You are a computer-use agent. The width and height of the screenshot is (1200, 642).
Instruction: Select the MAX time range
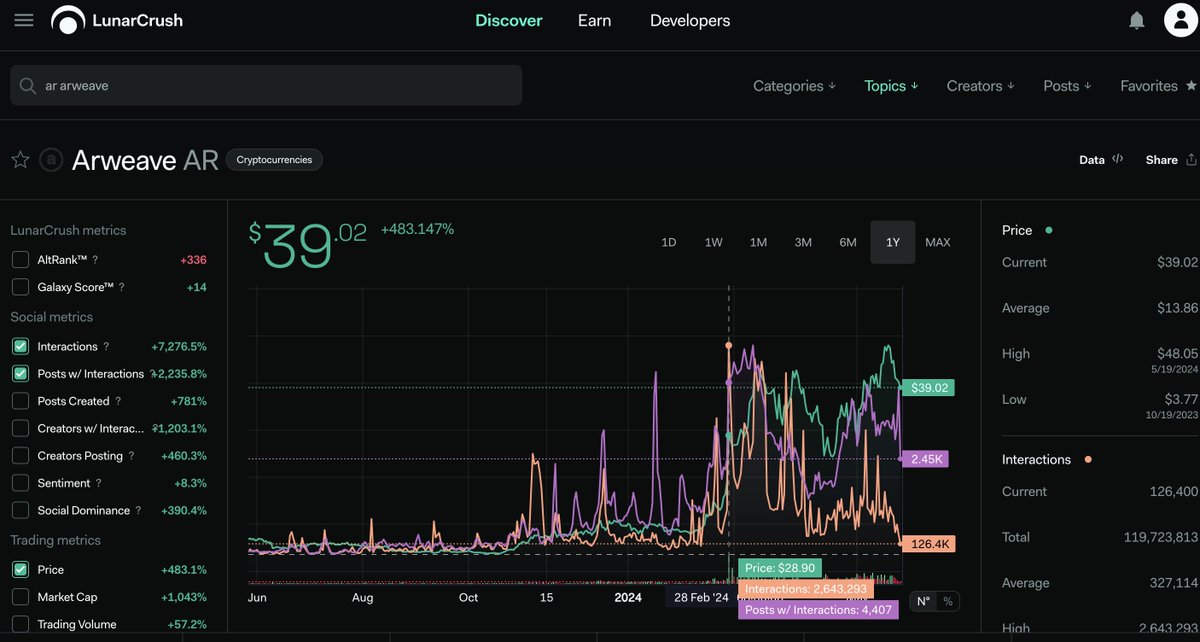938,242
